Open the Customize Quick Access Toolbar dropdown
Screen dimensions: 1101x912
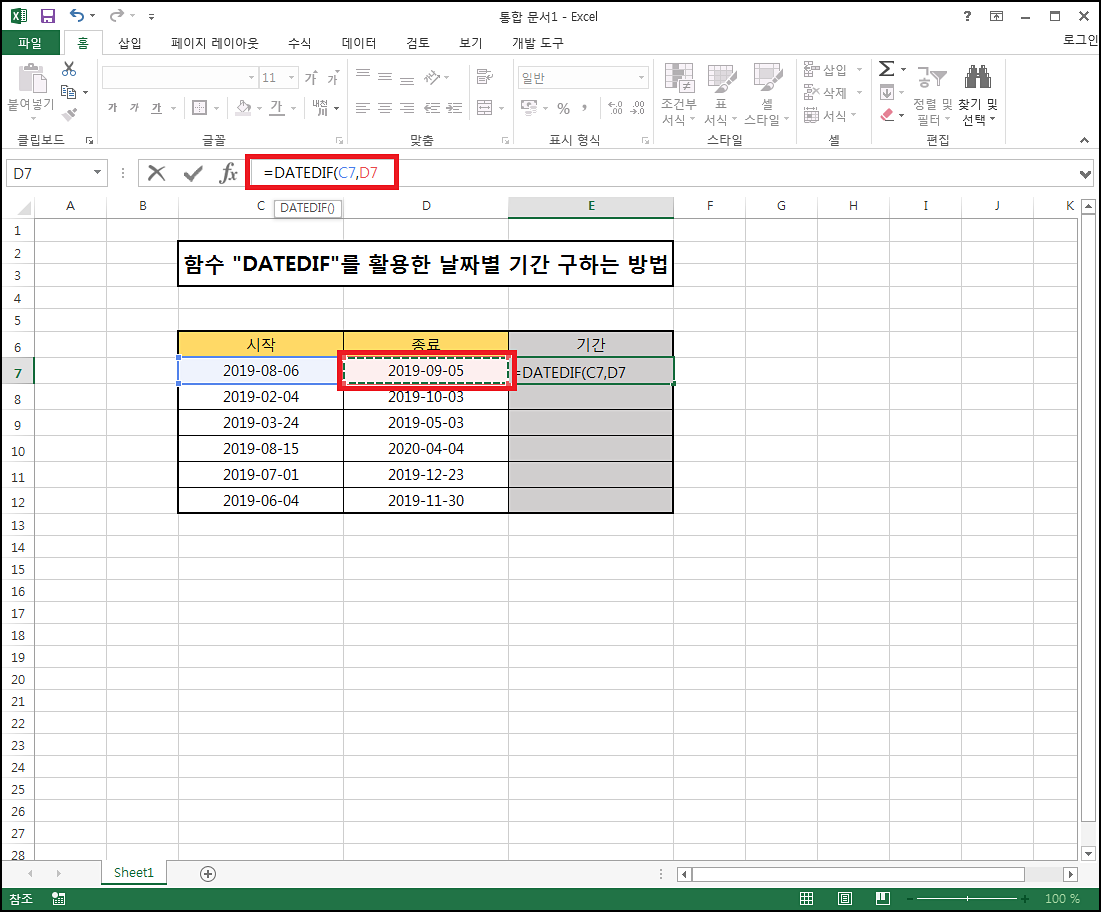[x=151, y=16]
